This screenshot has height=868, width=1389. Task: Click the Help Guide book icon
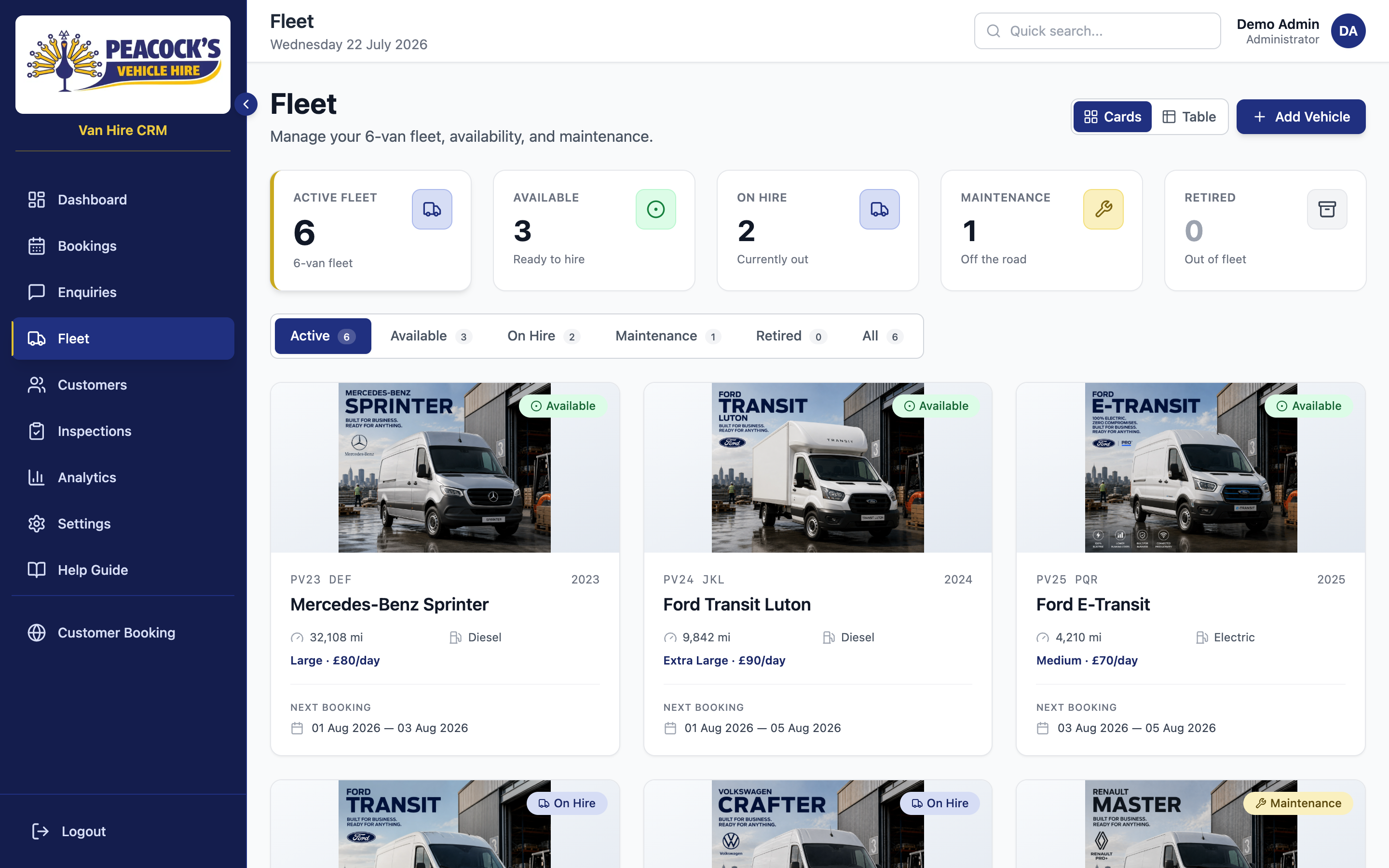point(36,570)
